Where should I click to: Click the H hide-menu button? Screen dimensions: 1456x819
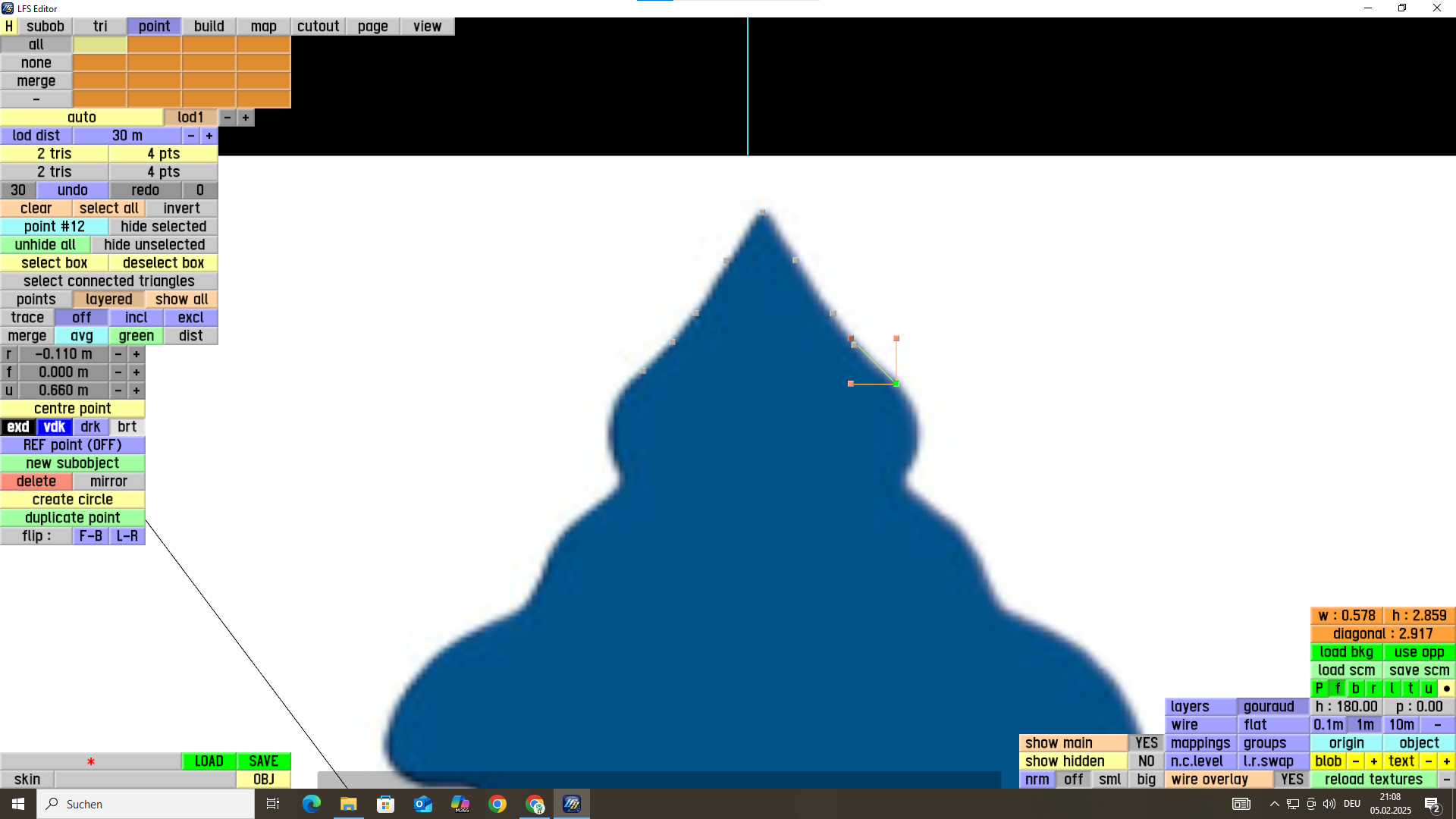pos(9,27)
